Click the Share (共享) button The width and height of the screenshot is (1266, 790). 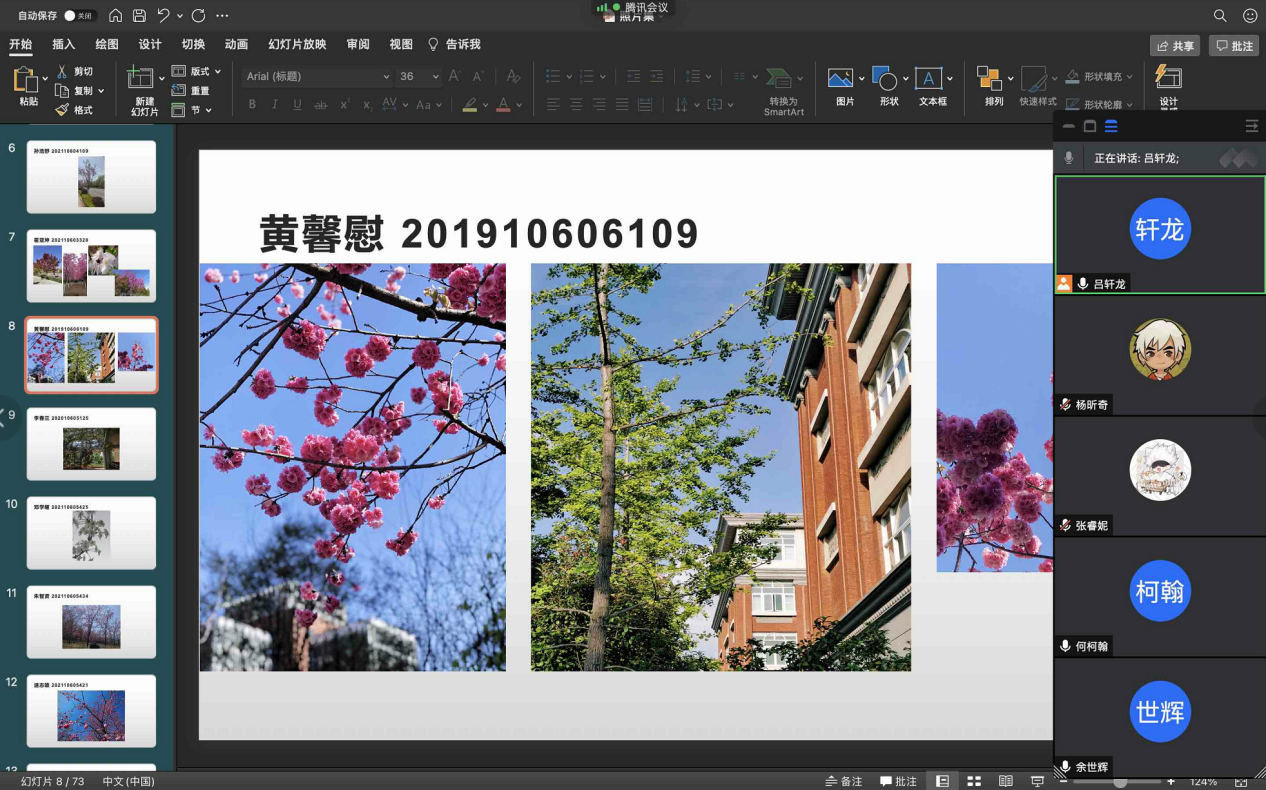pos(1174,46)
